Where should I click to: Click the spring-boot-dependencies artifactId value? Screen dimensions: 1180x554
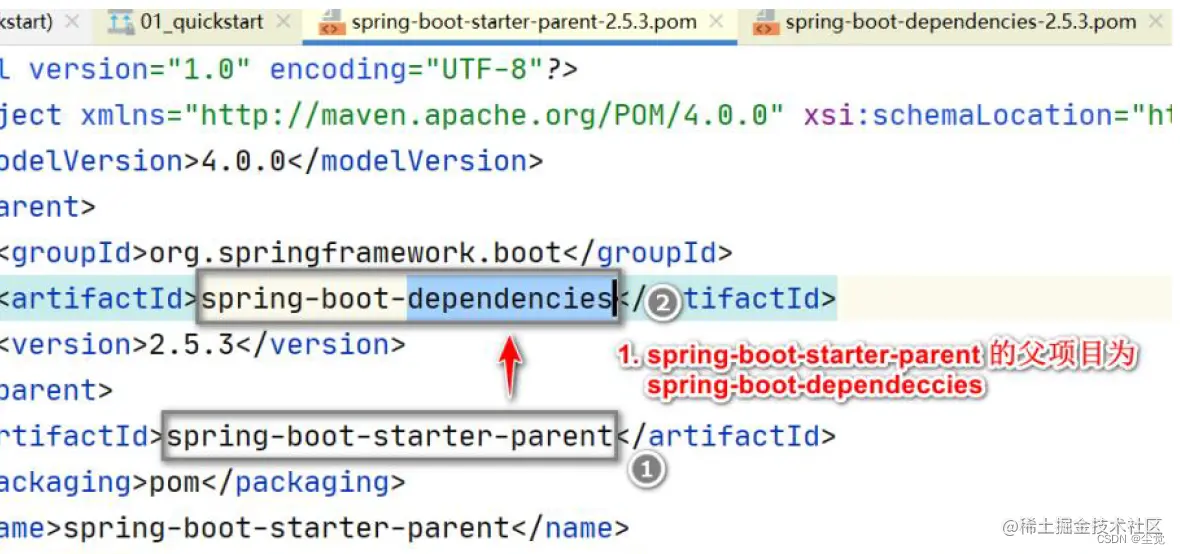(407, 299)
